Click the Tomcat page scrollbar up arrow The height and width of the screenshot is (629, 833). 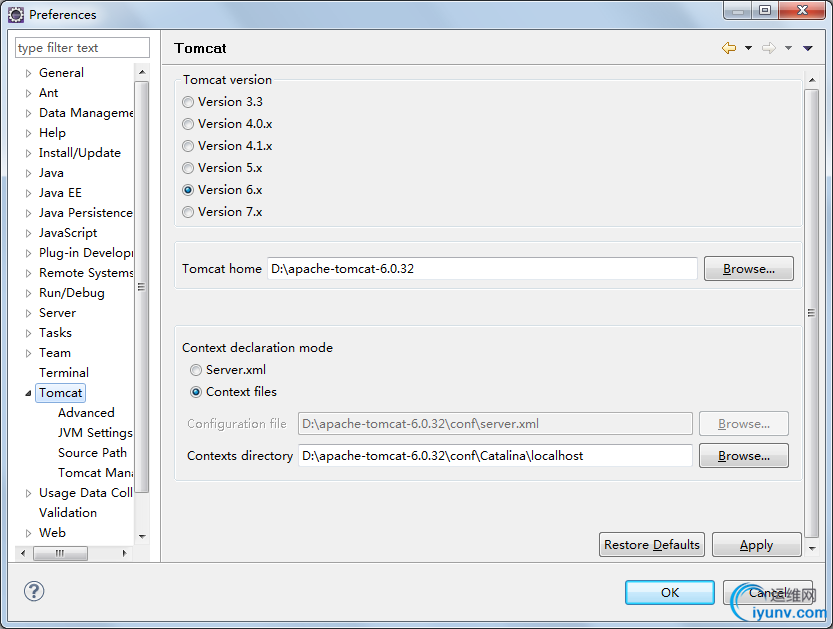coord(812,80)
